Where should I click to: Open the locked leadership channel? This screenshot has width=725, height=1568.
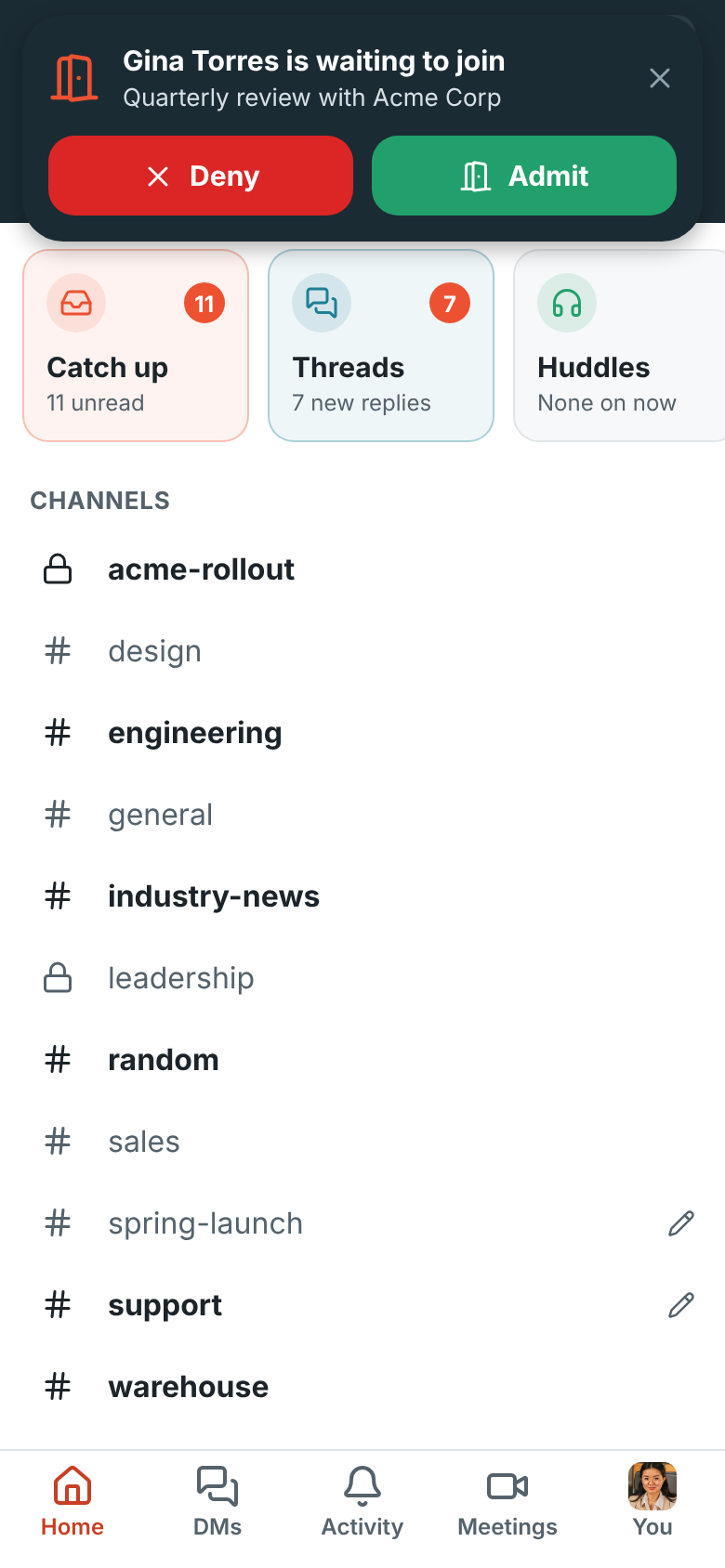click(x=362, y=978)
